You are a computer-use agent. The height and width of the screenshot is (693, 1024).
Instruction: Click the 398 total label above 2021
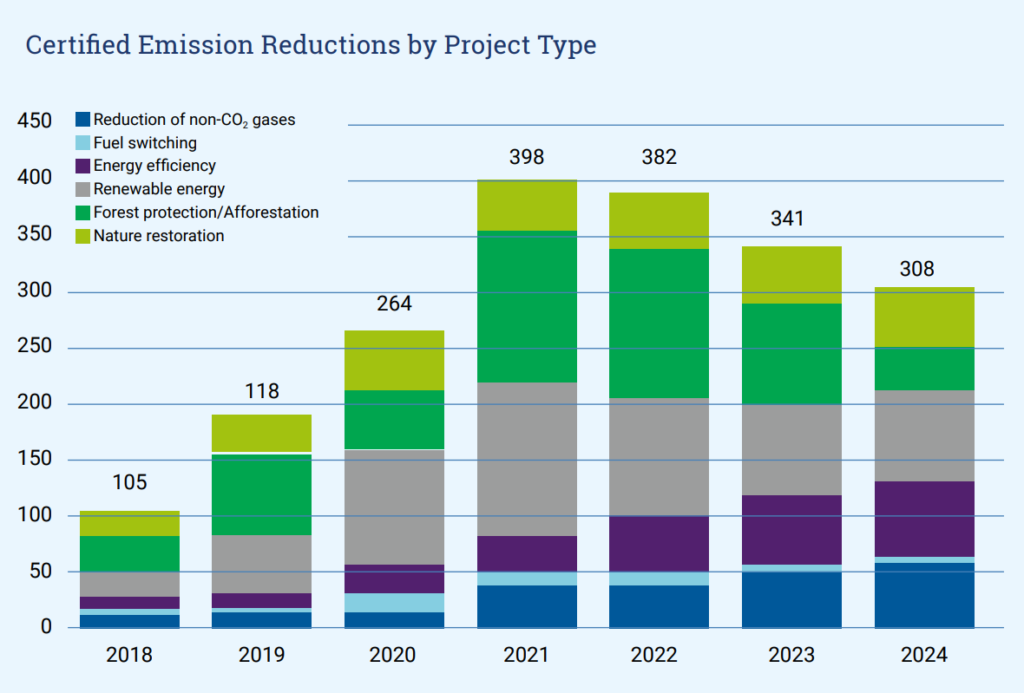tap(527, 157)
